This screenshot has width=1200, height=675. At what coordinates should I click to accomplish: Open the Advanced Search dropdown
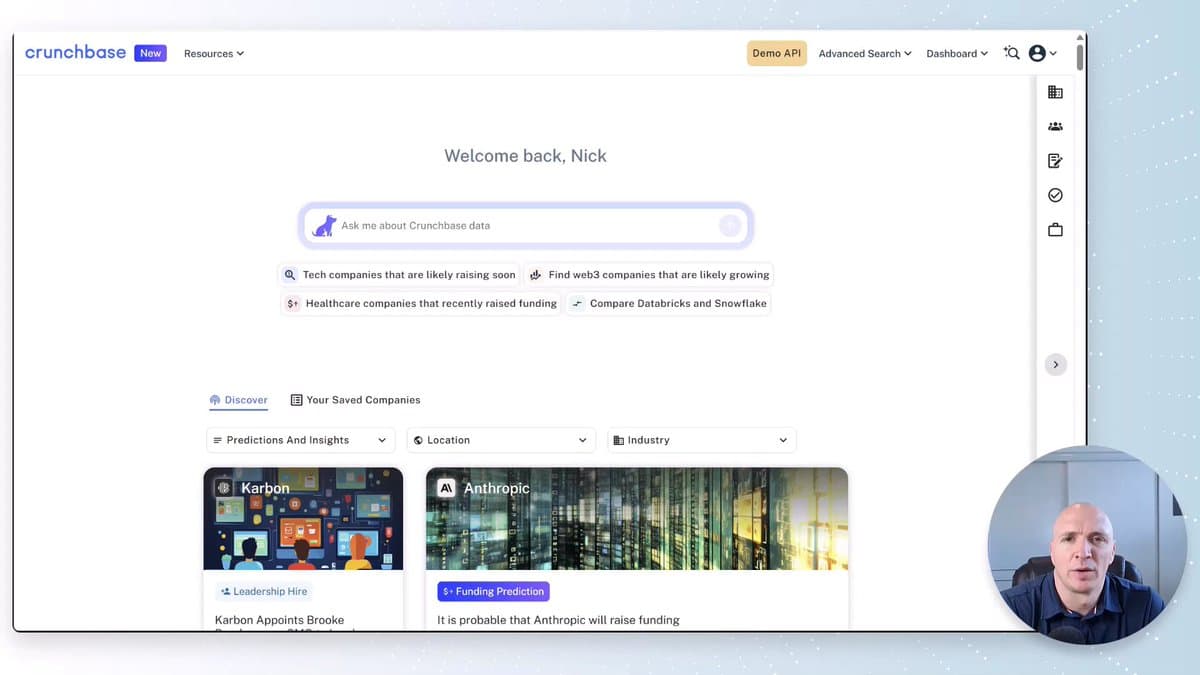point(863,53)
